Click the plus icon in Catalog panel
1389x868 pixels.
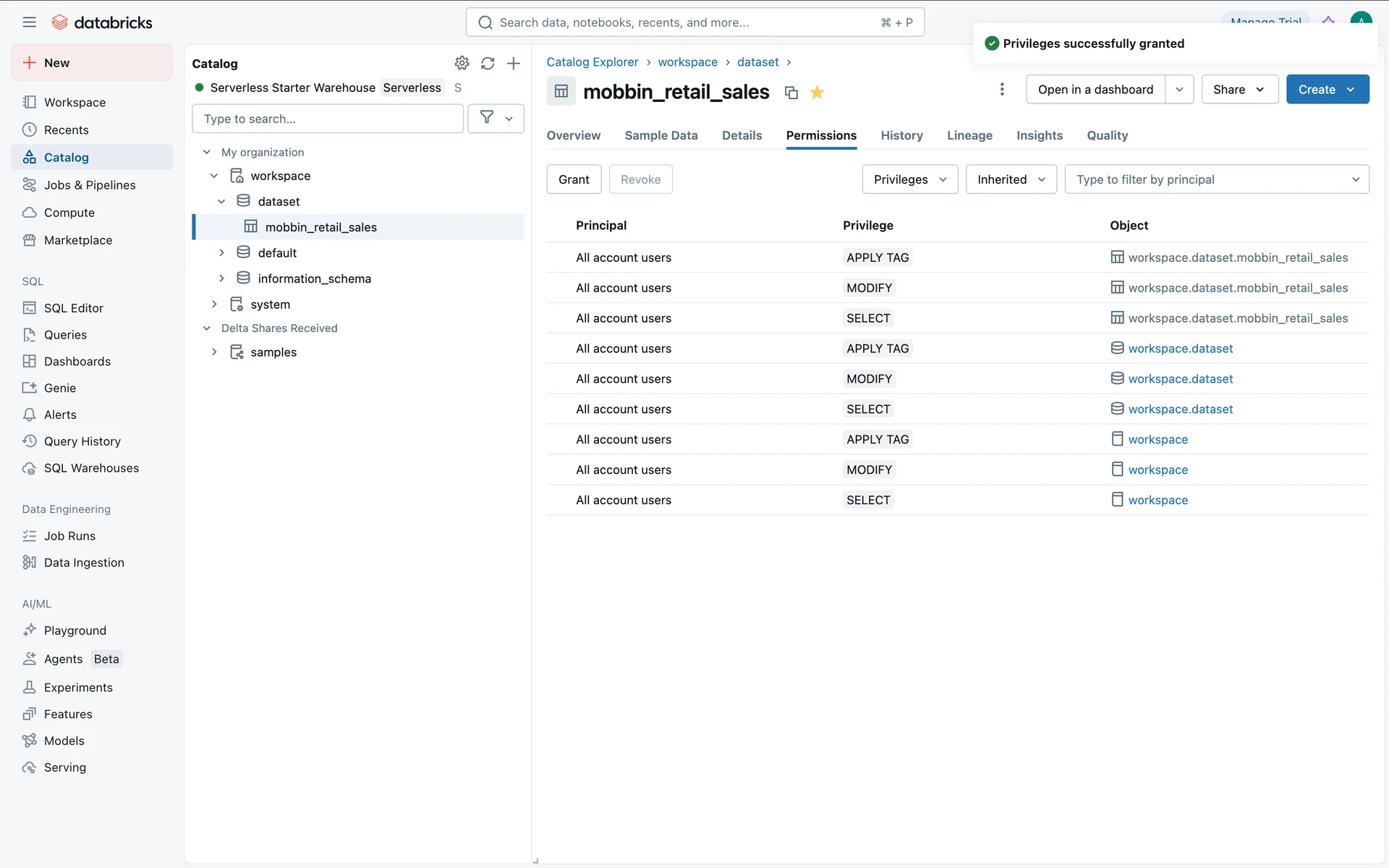click(x=513, y=64)
